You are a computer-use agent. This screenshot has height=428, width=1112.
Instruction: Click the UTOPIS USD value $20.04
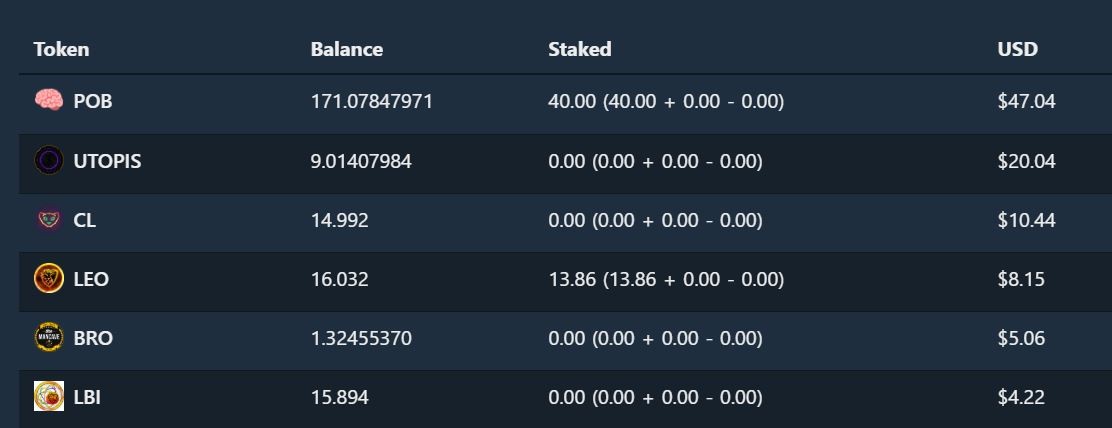click(x=1026, y=161)
